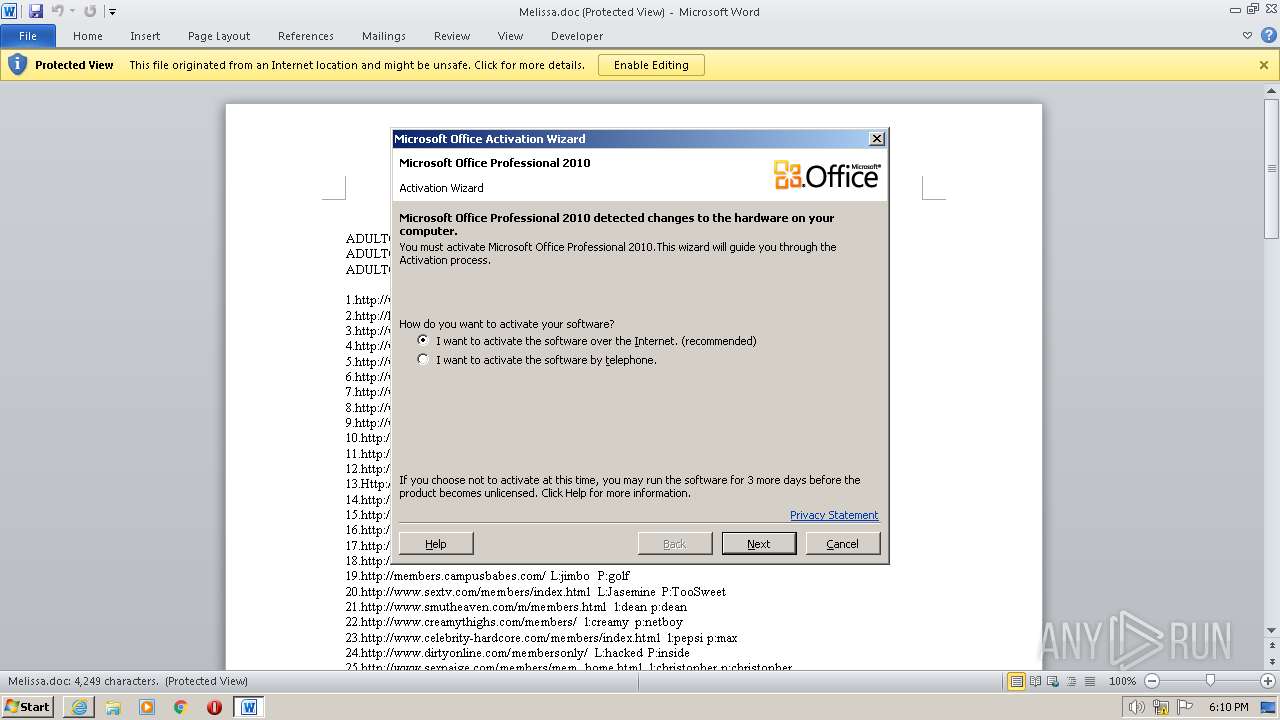
Task: Switch to Outline view icon
Action: click(x=1071, y=681)
